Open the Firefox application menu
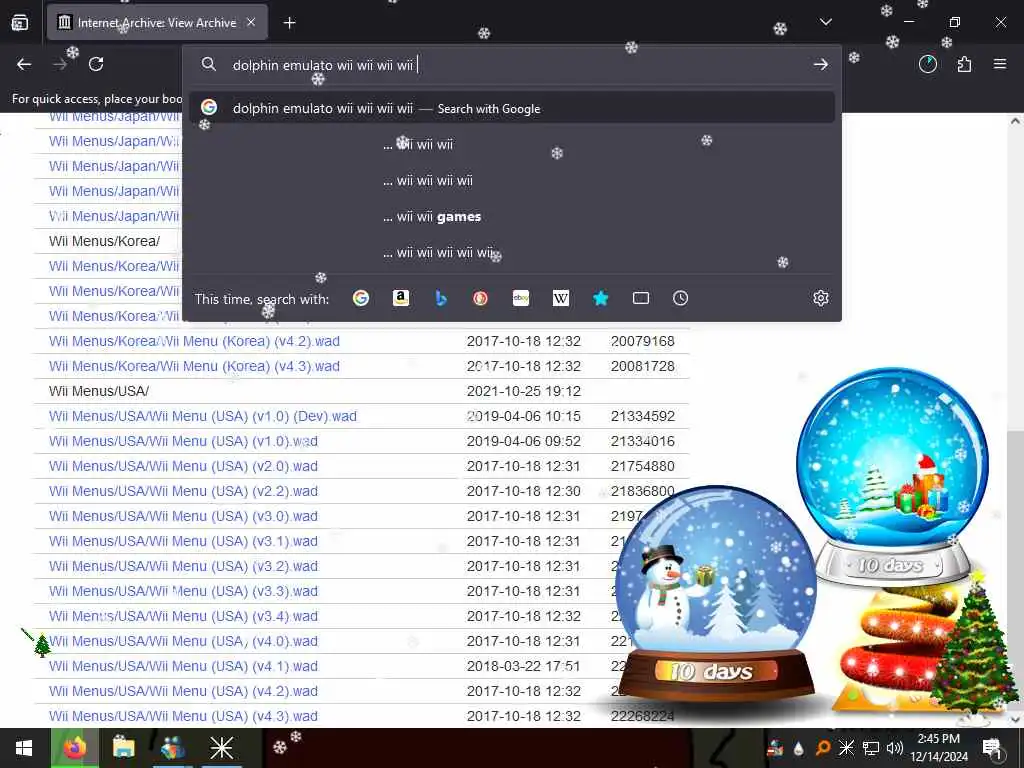1024x768 pixels. point(999,64)
